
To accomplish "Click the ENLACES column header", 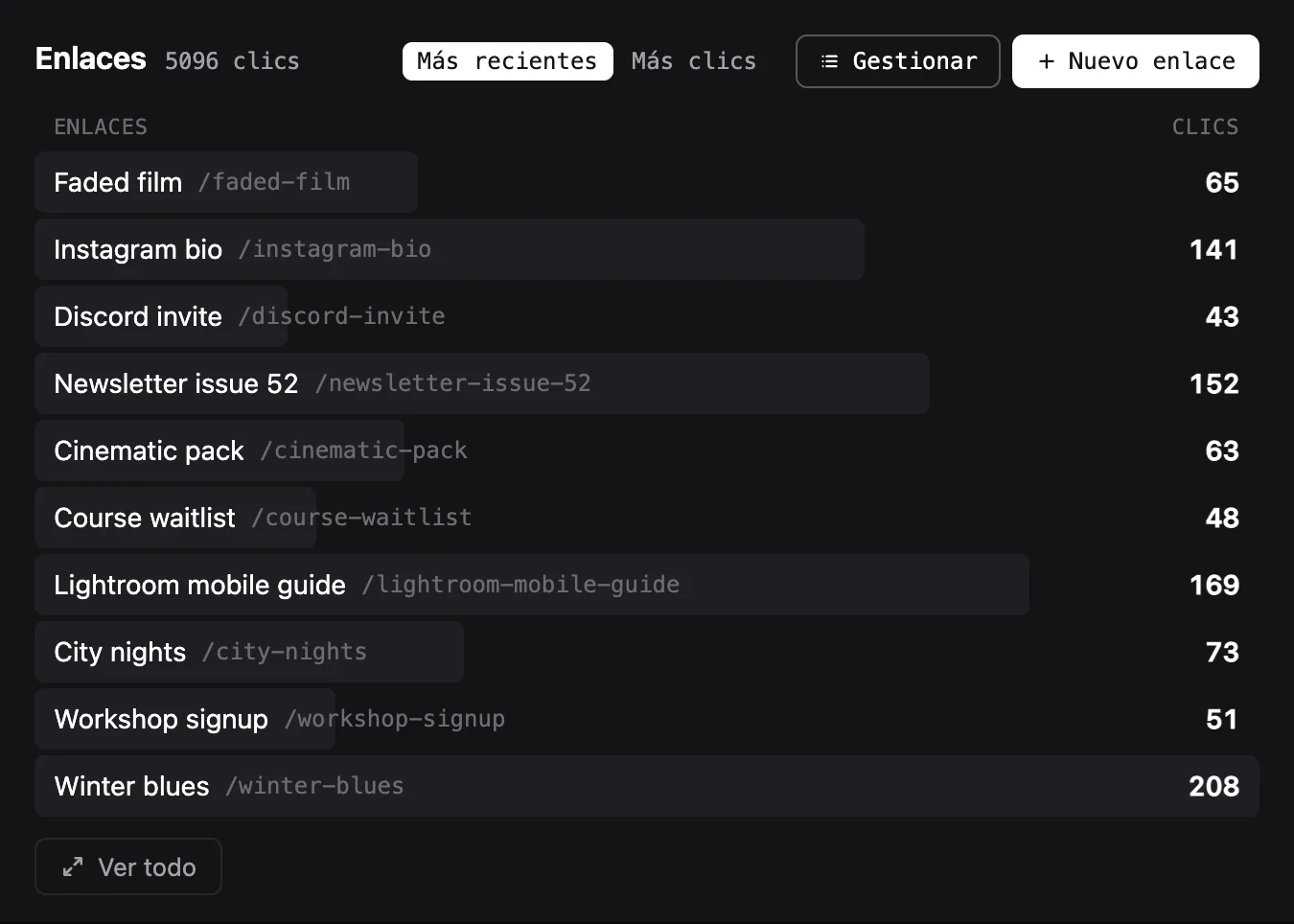I will coord(101,127).
